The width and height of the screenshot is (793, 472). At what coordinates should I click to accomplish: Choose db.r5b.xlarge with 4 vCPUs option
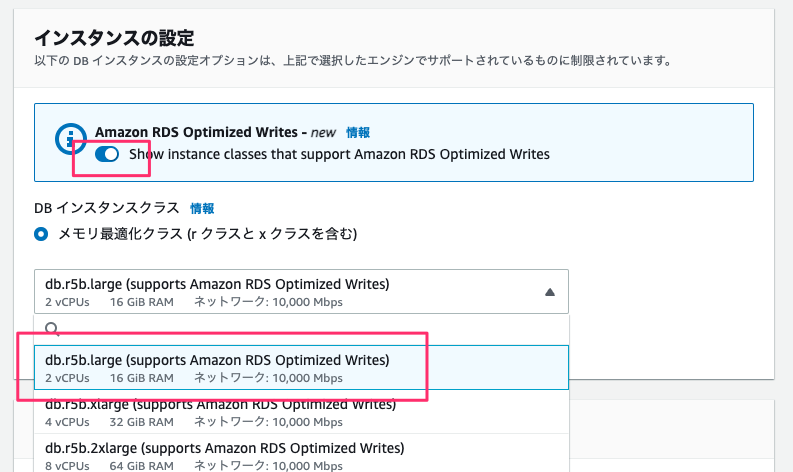click(x=301, y=412)
